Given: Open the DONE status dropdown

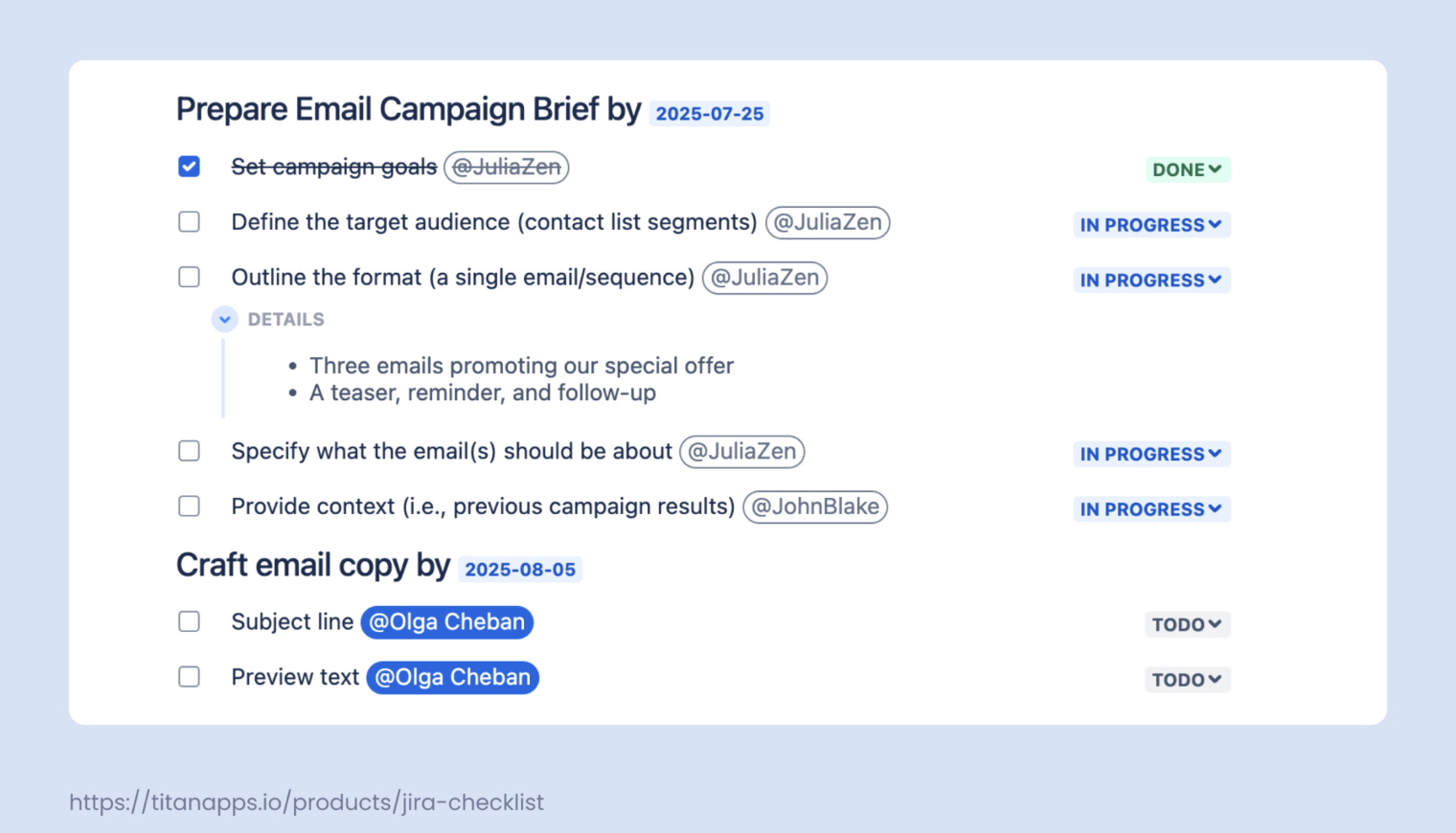Looking at the screenshot, I should pyautogui.click(x=1187, y=169).
